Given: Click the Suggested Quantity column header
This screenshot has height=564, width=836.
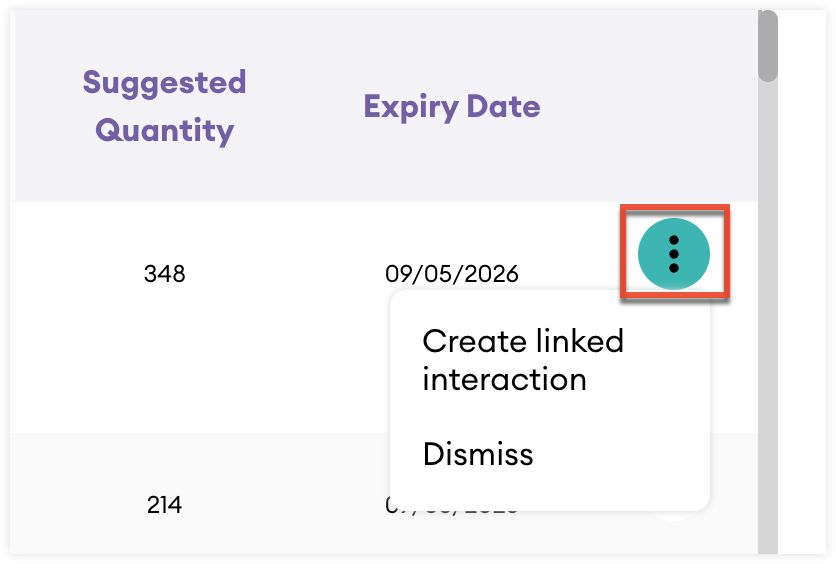Looking at the screenshot, I should pyautogui.click(x=164, y=106).
